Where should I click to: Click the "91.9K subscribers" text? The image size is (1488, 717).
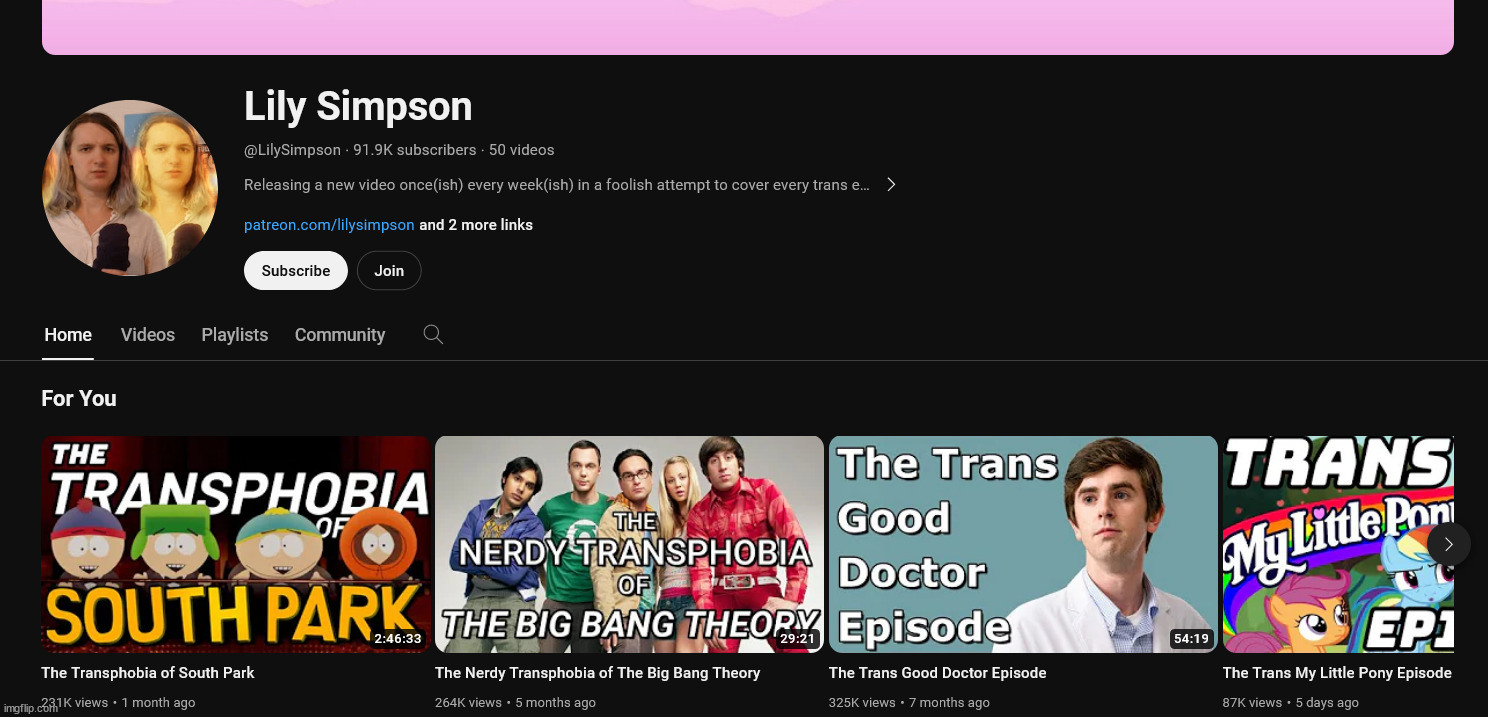pyautogui.click(x=415, y=150)
